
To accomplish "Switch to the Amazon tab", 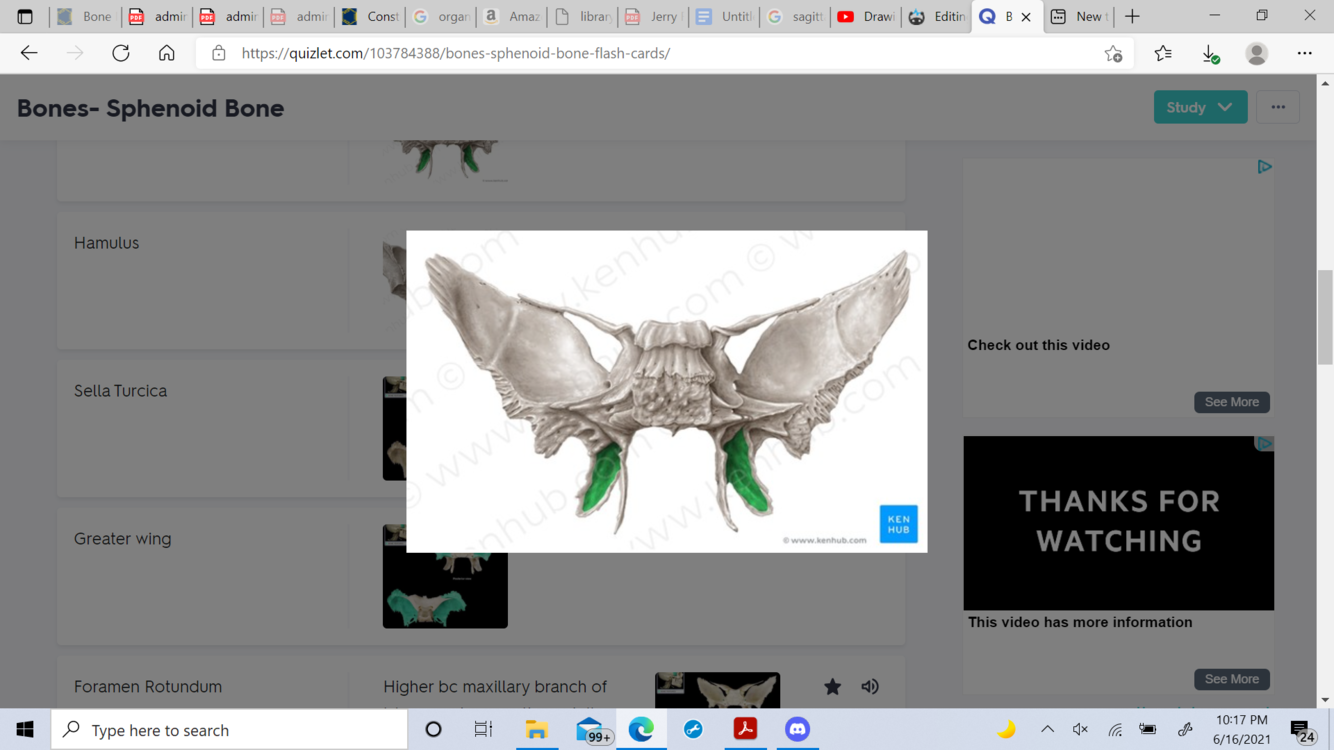I will pyautogui.click(x=512, y=17).
